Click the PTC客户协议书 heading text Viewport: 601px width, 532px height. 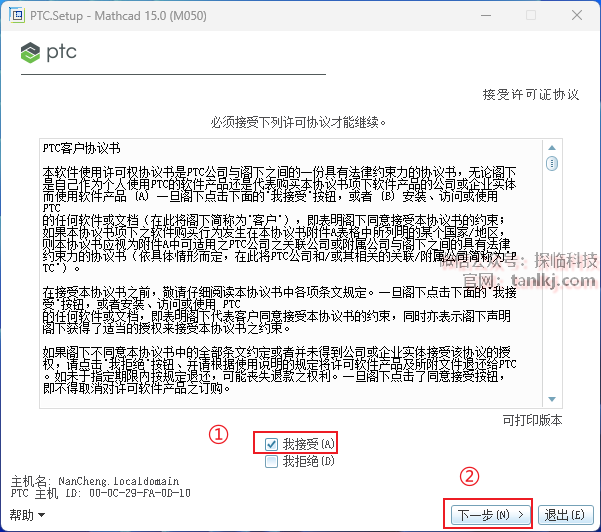81,148
